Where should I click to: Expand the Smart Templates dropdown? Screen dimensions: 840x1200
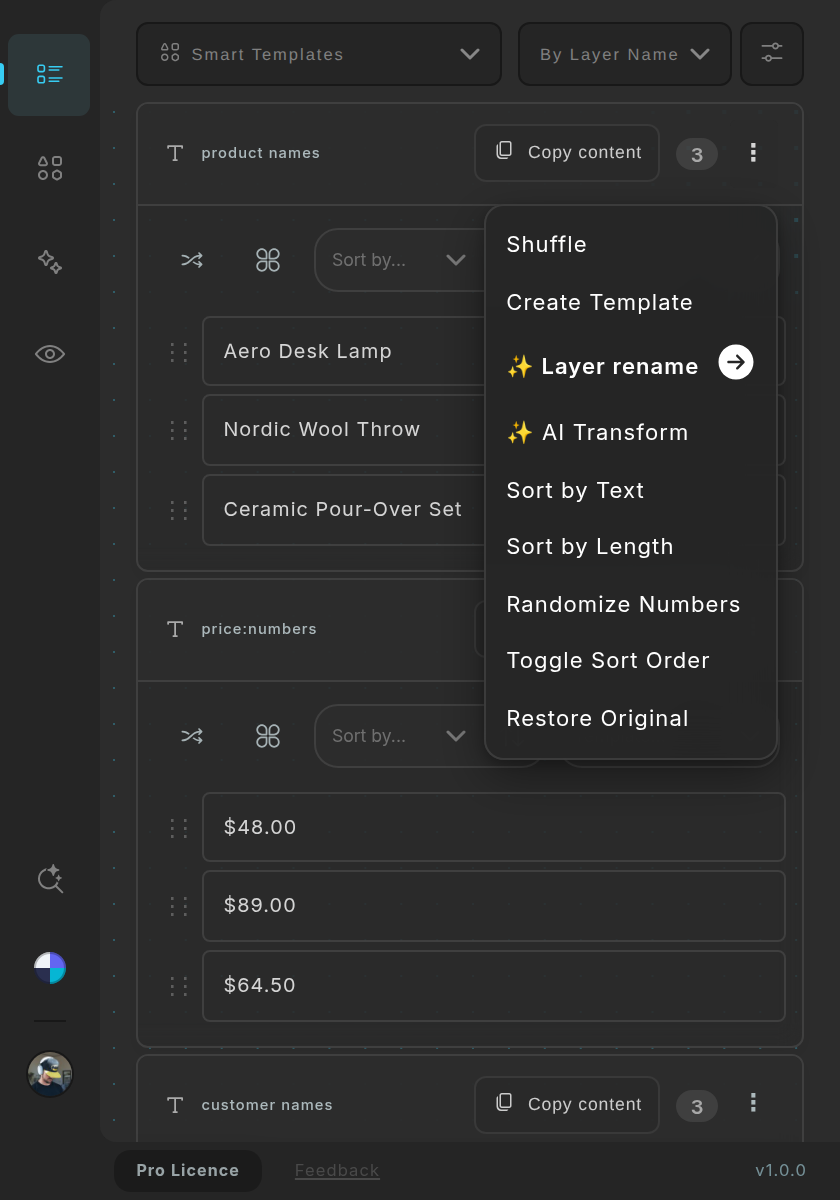tap(319, 54)
